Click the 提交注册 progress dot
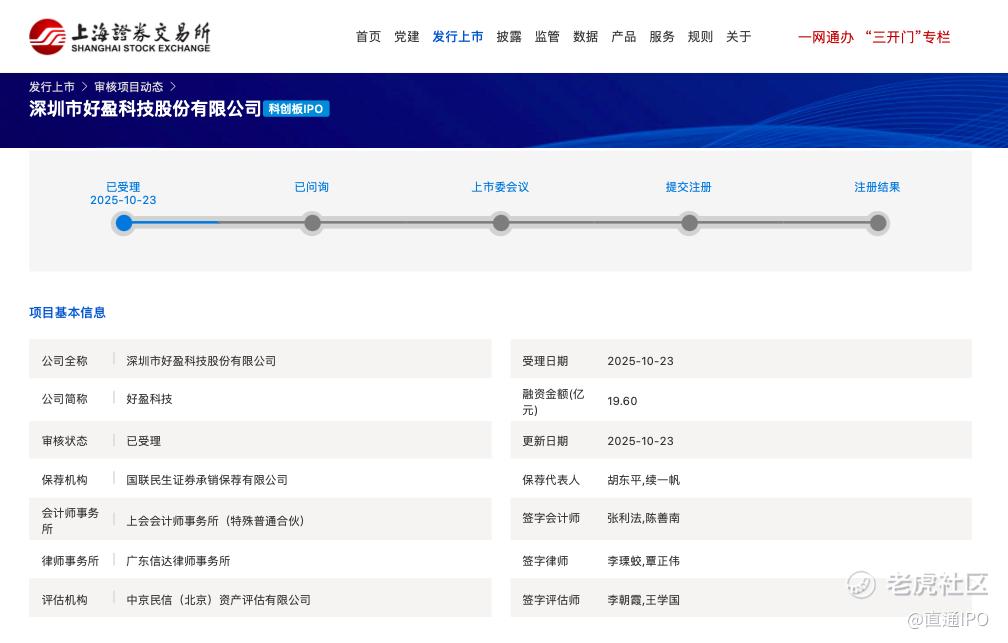Image resolution: width=1008 pixels, height=643 pixels. [689, 223]
